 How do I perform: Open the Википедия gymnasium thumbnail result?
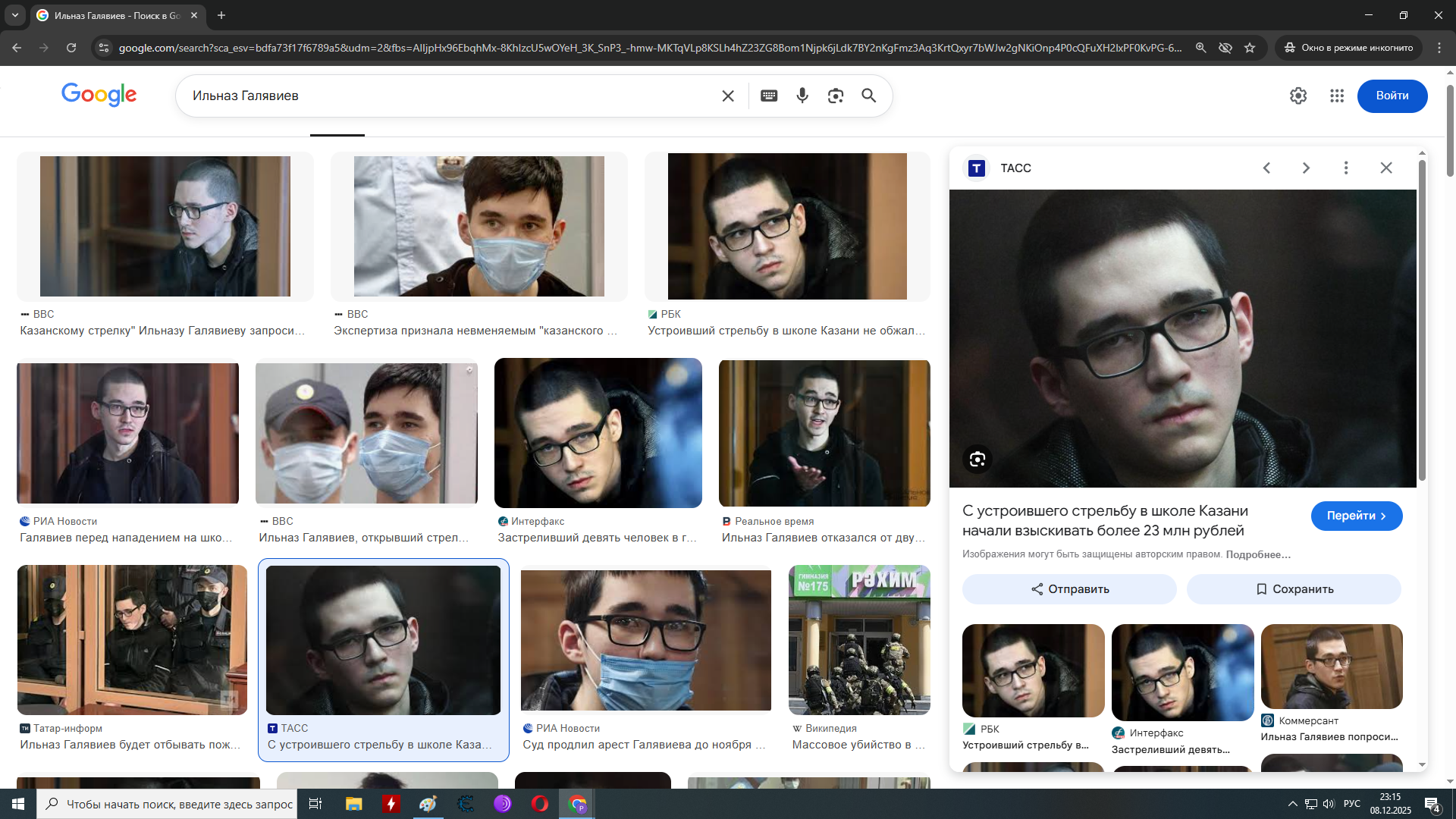click(x=859, y=639)
